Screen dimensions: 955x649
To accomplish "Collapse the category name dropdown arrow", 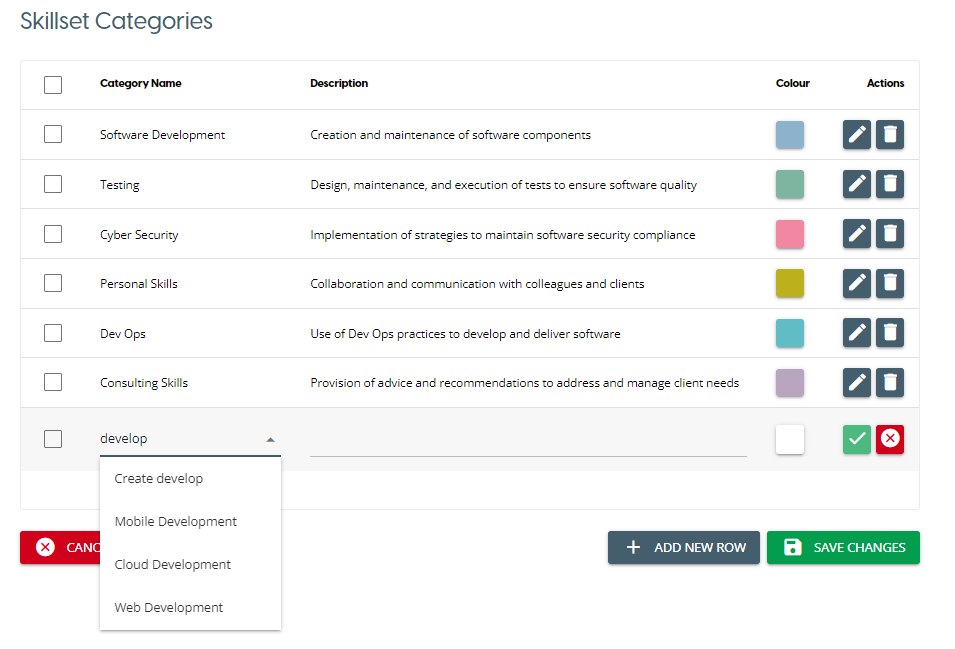I will click(x=270, y=439).
